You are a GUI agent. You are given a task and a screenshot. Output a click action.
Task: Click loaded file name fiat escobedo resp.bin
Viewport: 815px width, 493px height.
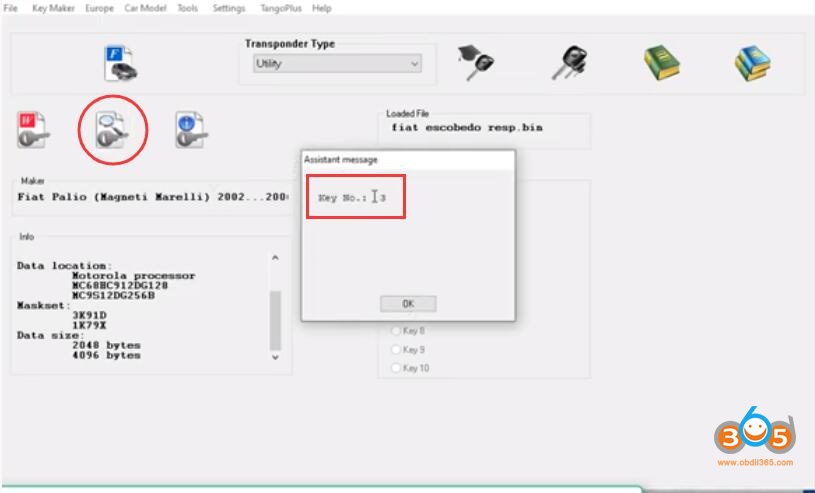pos(467,127)
